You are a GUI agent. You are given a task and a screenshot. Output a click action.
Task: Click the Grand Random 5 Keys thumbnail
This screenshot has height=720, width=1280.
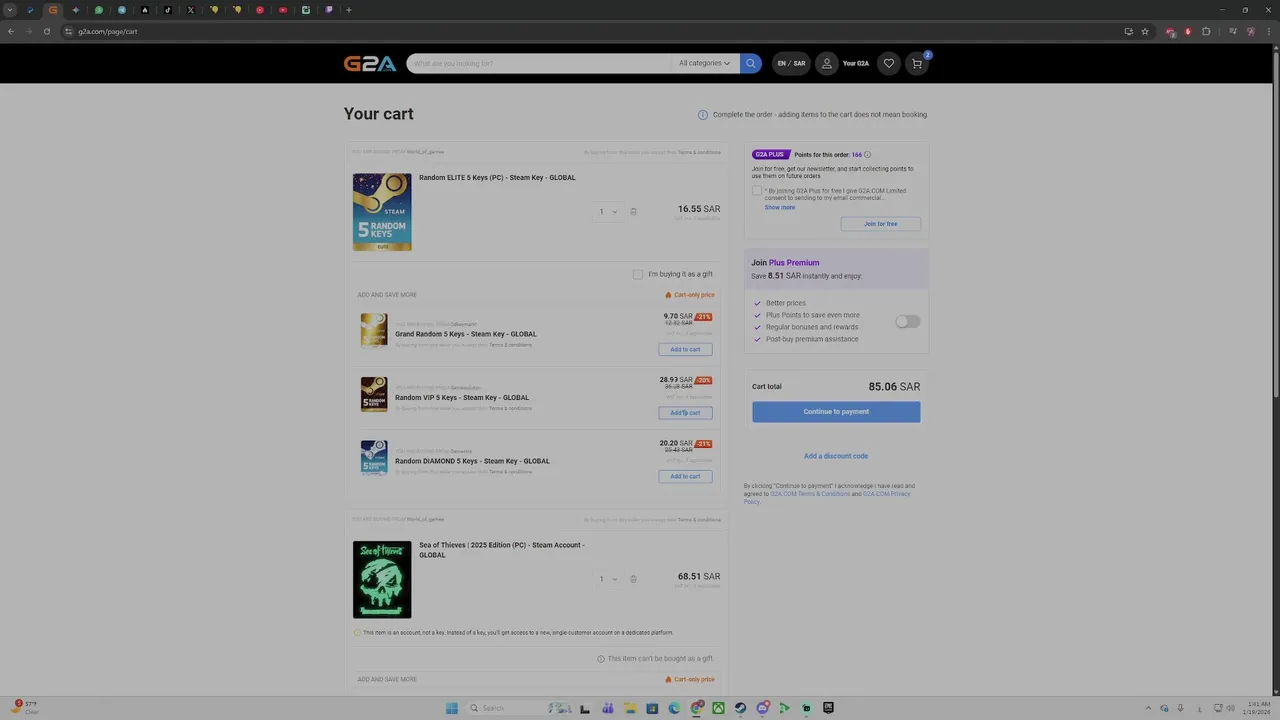click(x=374, y=330)
